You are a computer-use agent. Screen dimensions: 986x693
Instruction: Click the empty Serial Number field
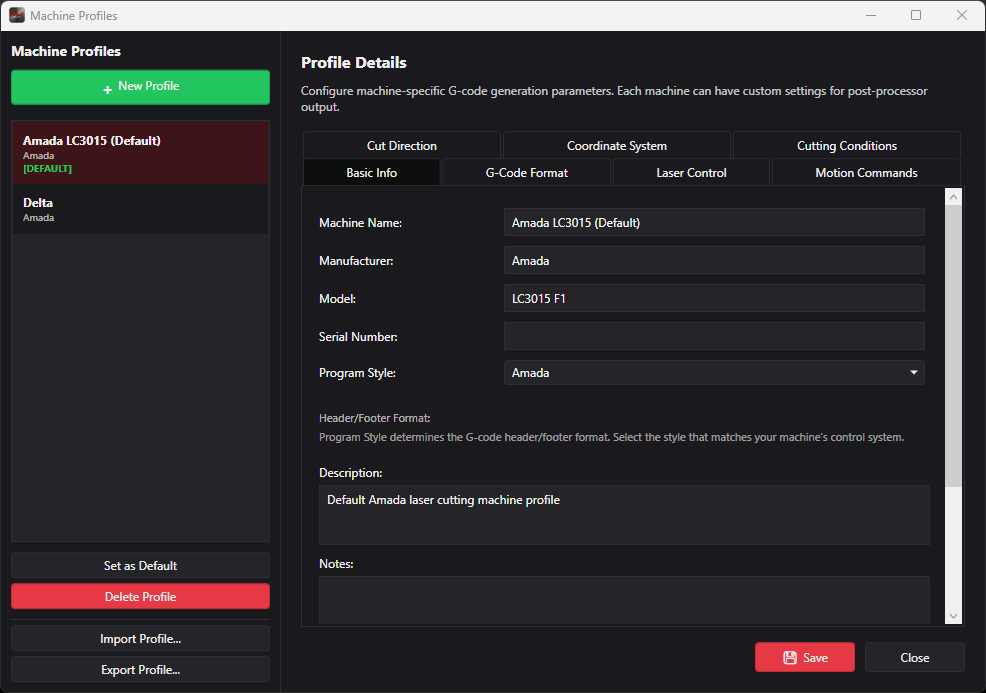(714, 336)
